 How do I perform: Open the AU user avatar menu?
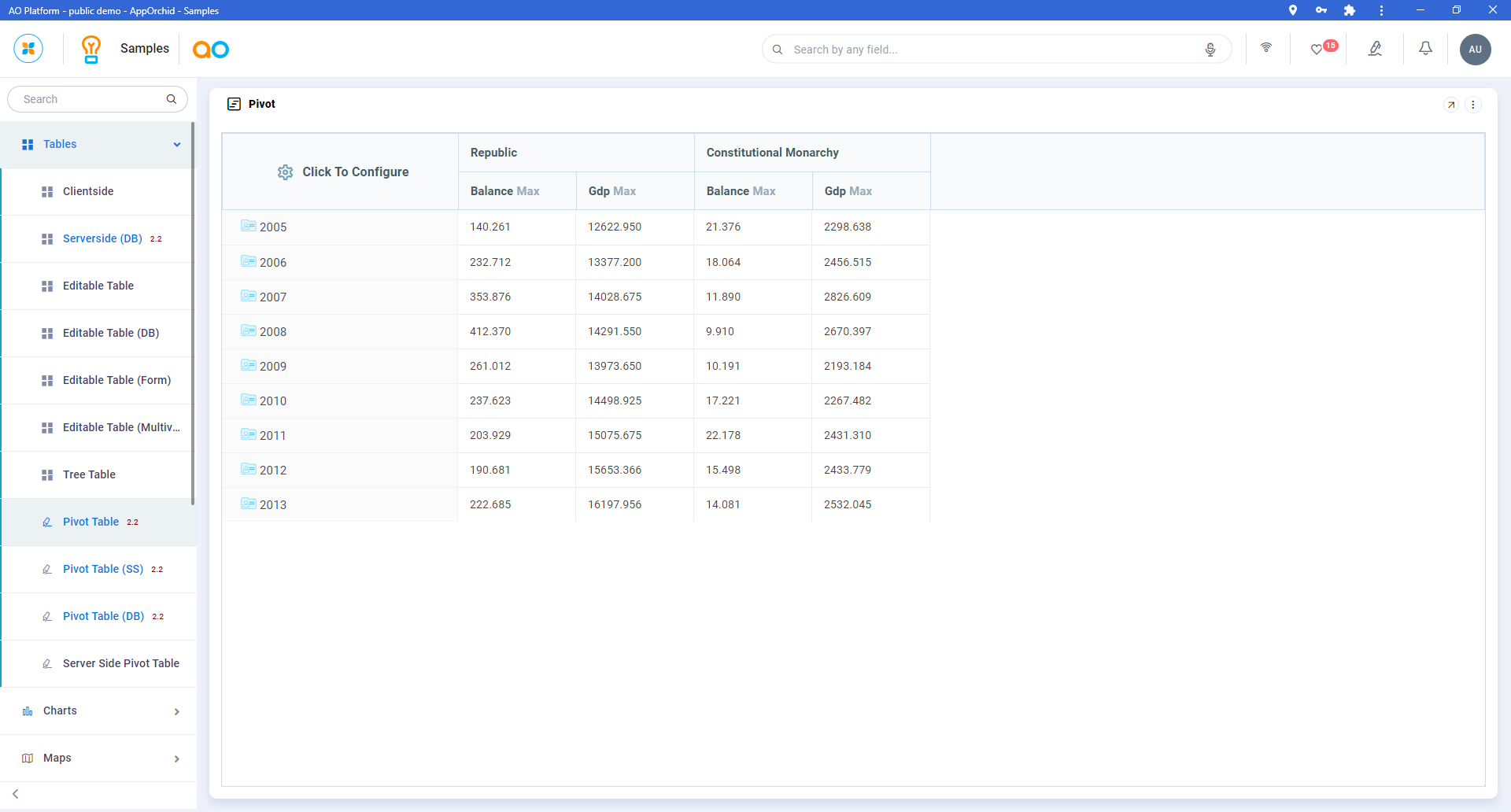(x=1475, y=50)
